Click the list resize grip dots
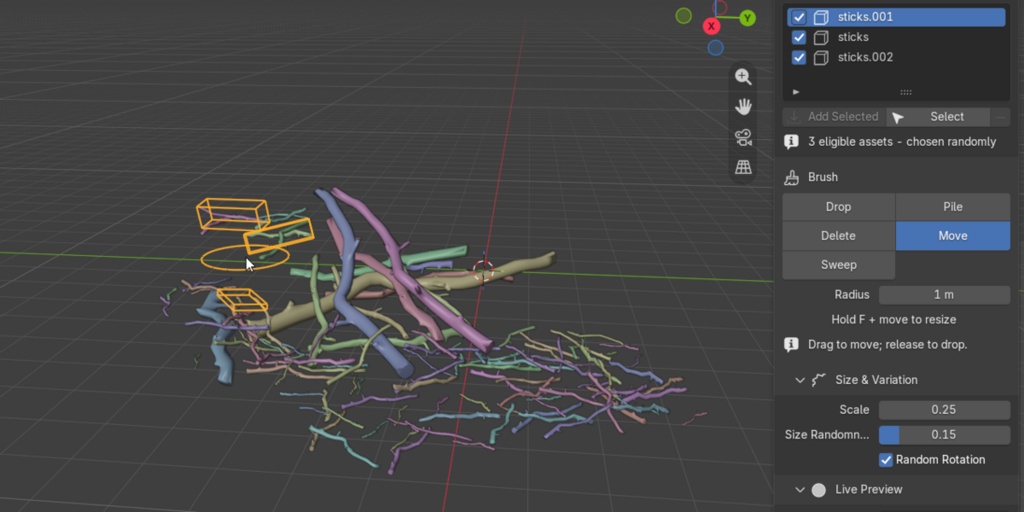This screenshot has height=512, width=1024. (906, 92)
